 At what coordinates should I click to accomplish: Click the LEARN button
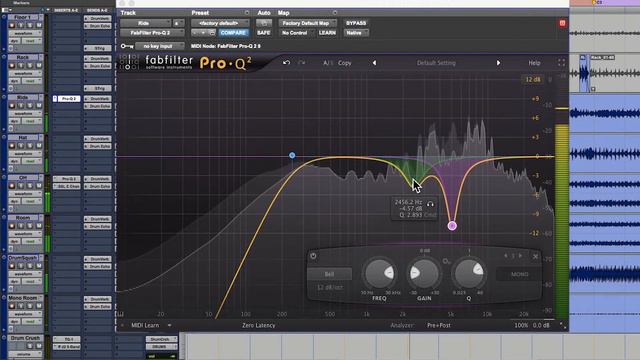point(327,33)
